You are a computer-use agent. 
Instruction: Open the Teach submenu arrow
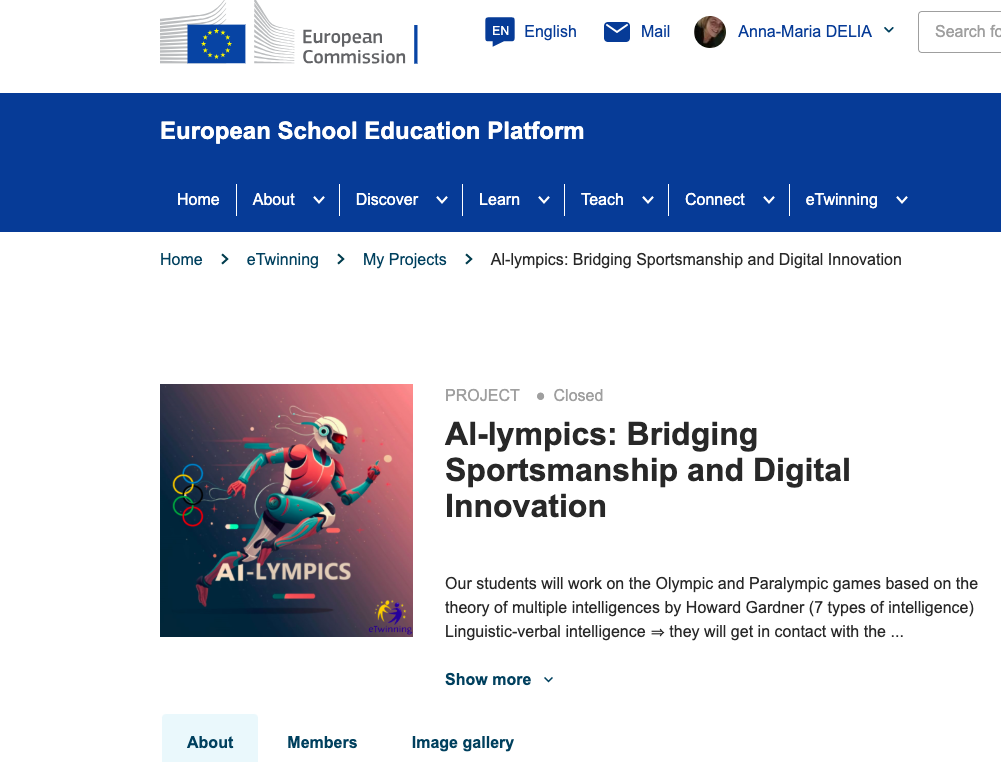pyautogui.click(x=648, y=200)
